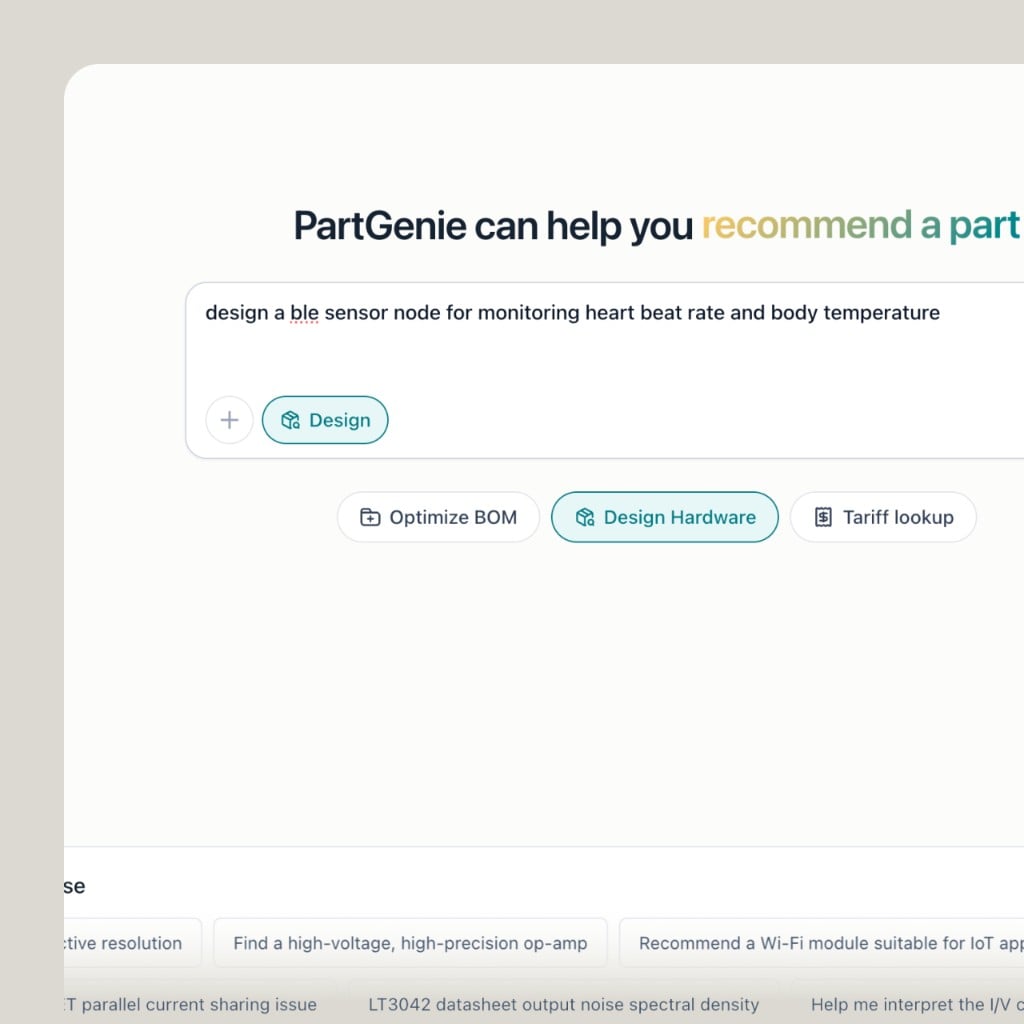Select the Design Hardware button
1024x1024 pixels.
[665, 517]
